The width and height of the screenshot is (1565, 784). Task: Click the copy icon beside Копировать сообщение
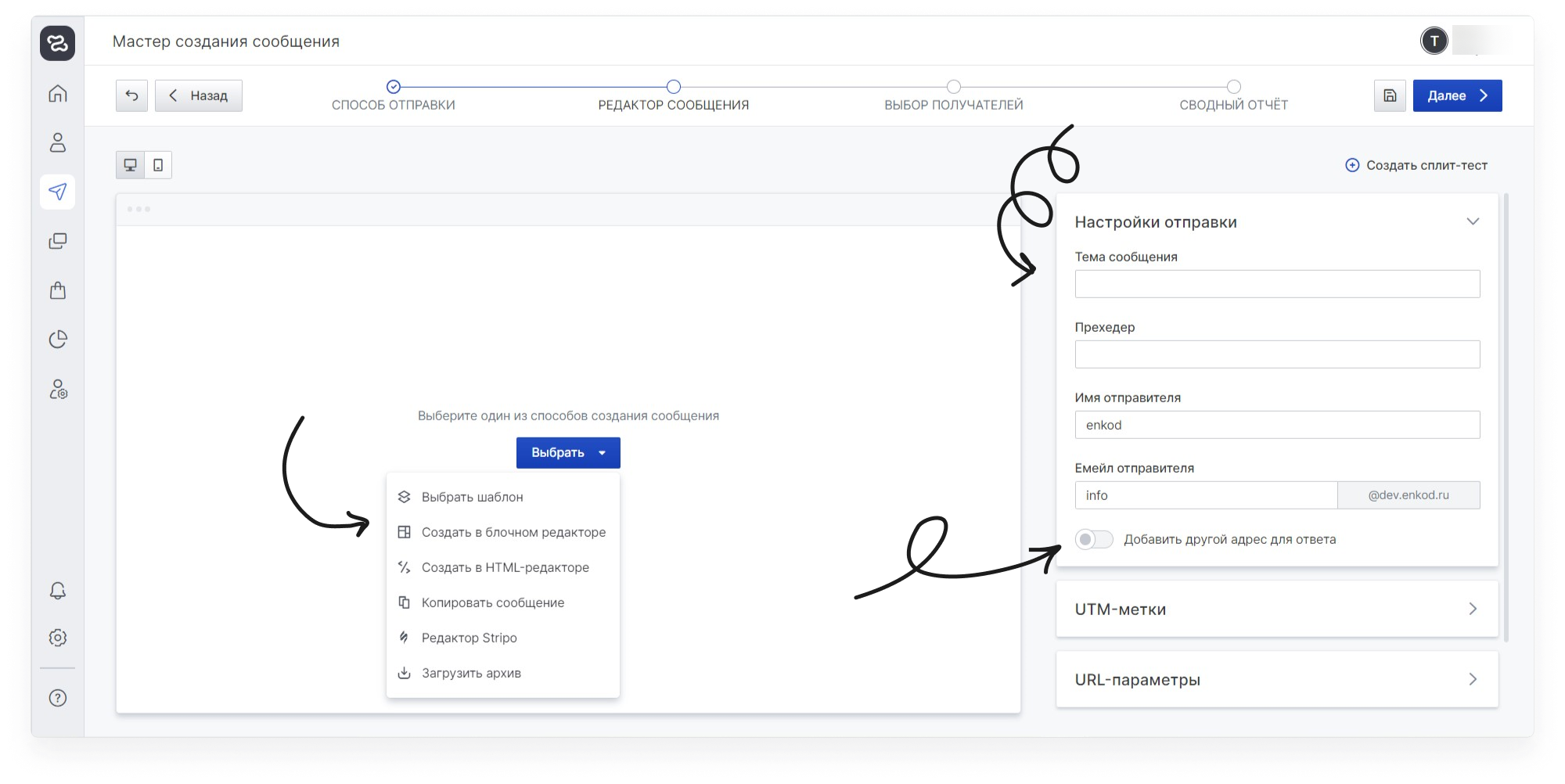point(404,602)
